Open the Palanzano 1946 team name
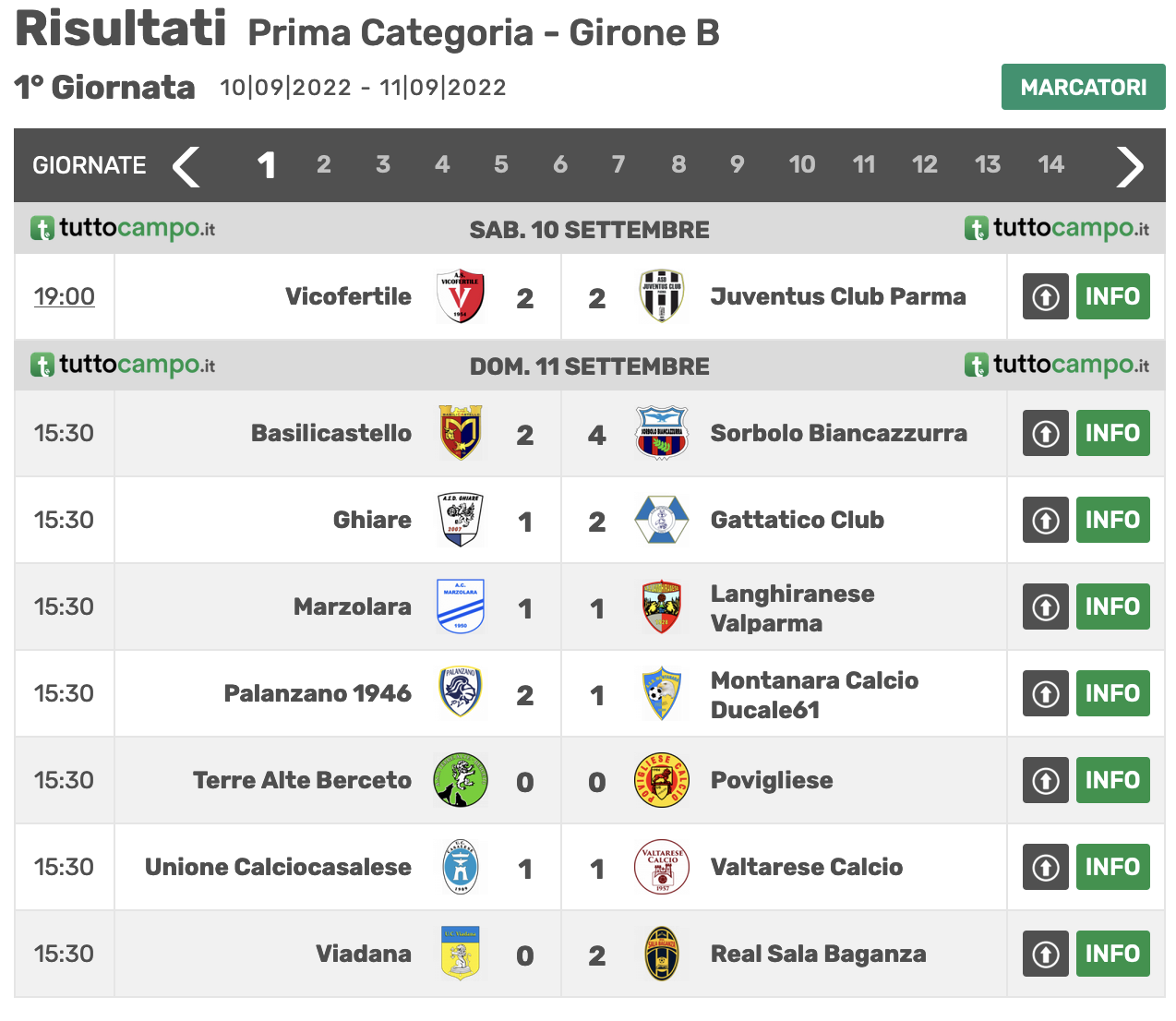The image size is (1176, 1021). (x=318, y=693)
